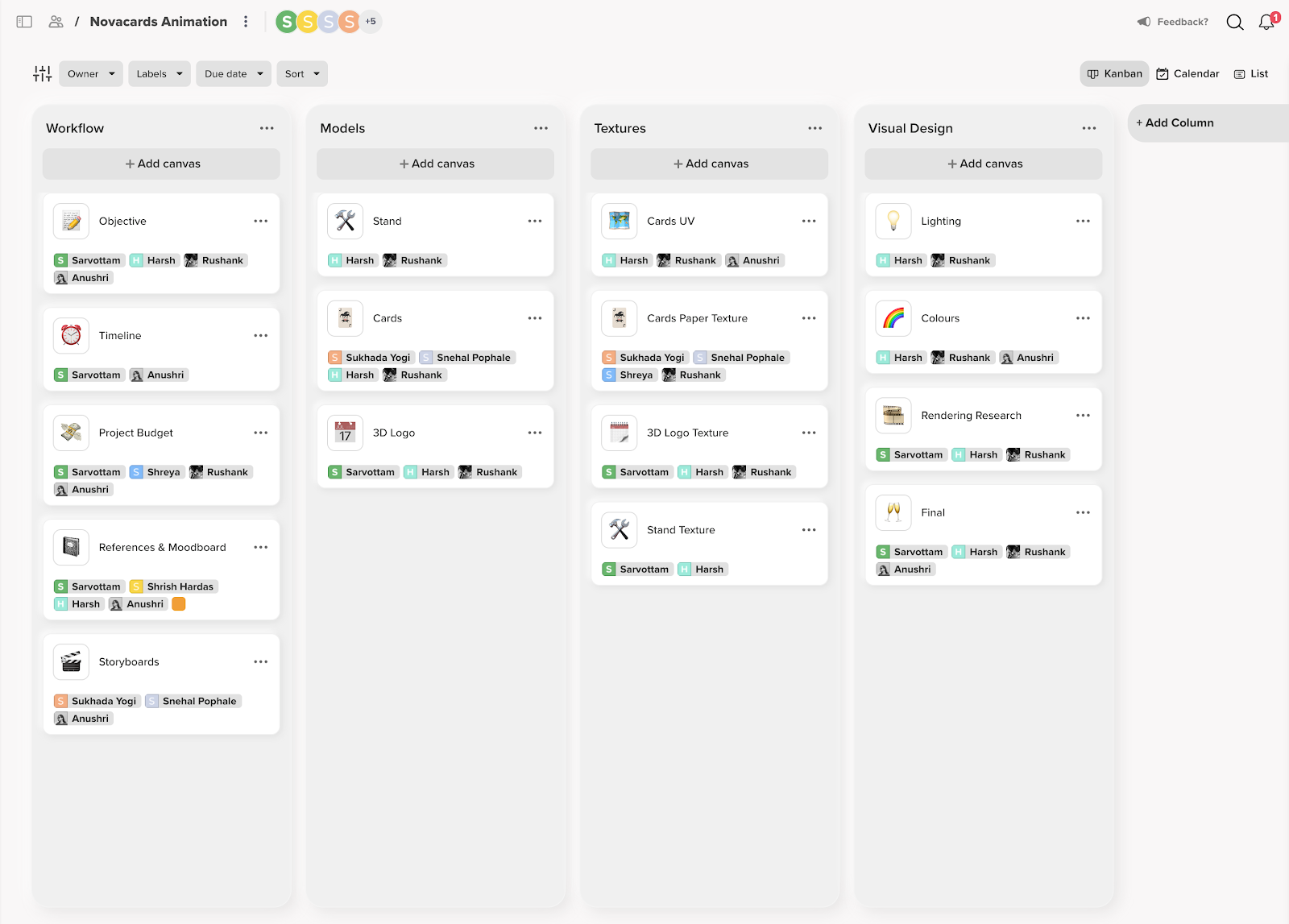Click the orange label swatch on References & Moodboard

[x=179, y=604]
